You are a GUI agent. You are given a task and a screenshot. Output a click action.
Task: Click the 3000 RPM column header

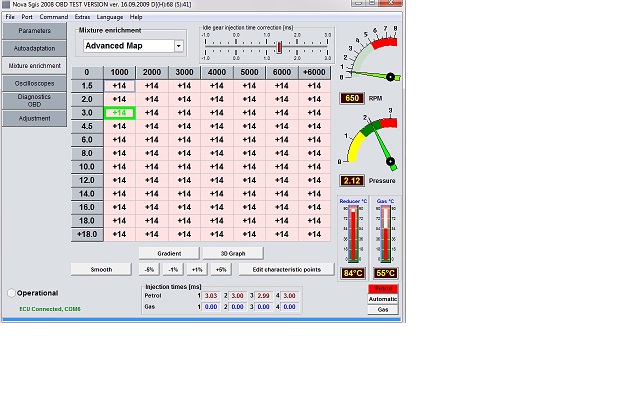point(184,72)
